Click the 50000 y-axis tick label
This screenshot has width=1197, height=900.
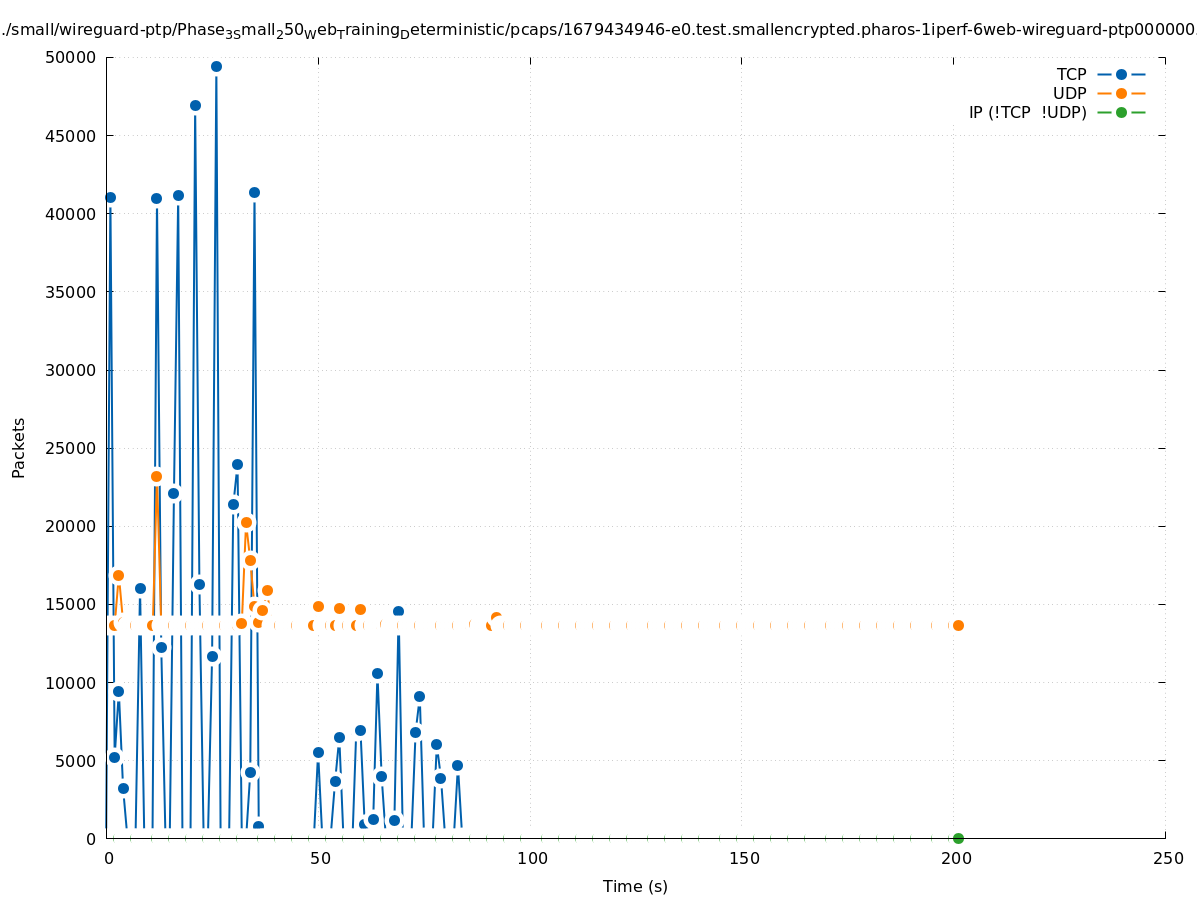(x=71, y=57)
